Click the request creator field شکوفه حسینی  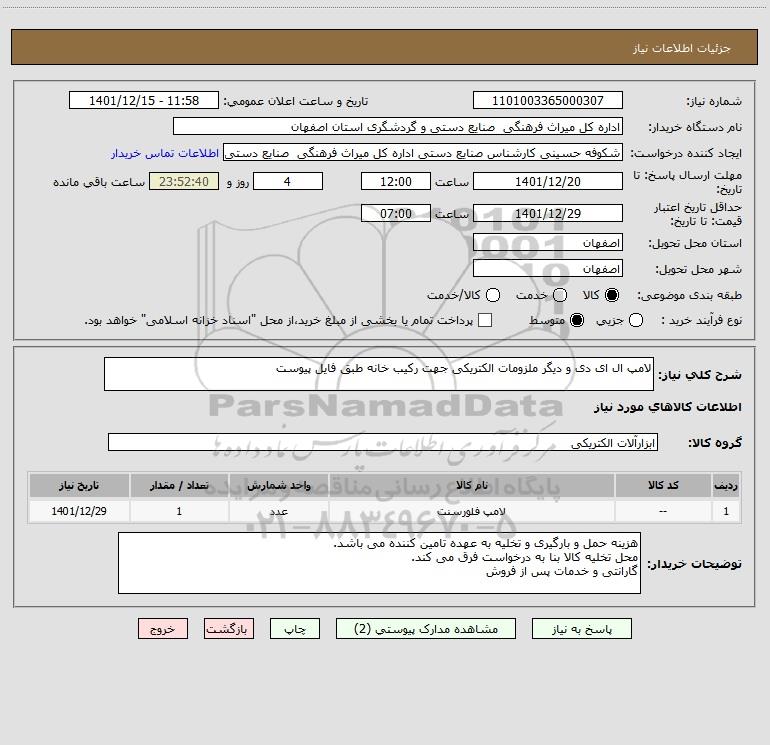(423, 152)
